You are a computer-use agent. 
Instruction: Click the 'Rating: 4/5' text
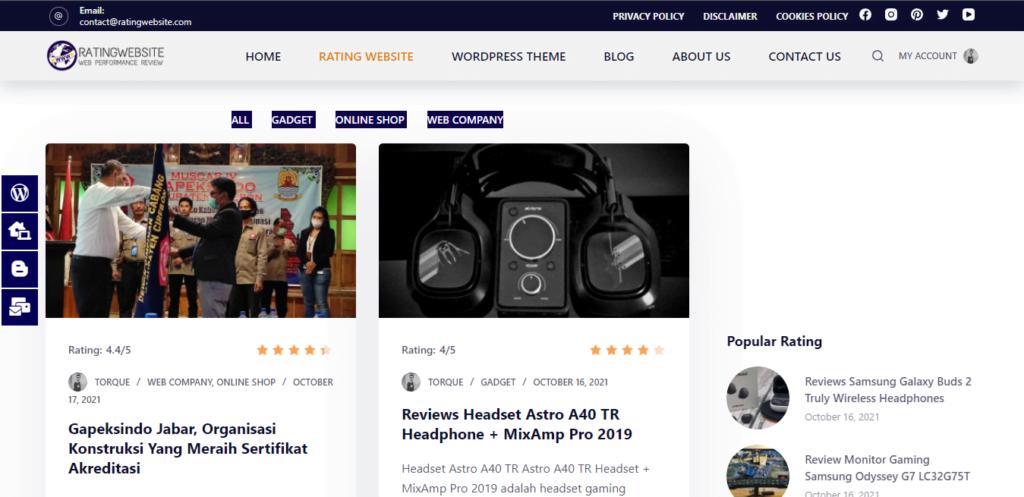(x=428, y=350)
